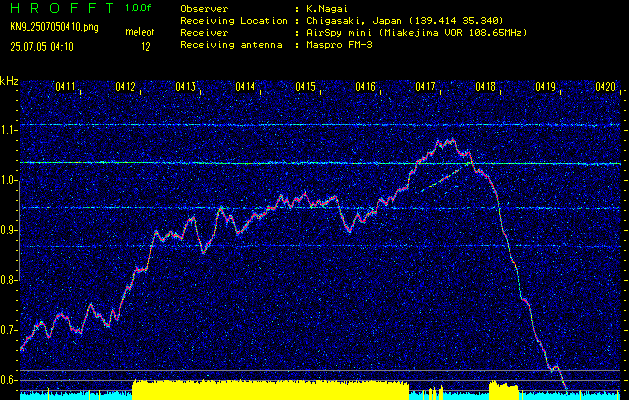Click the 1.0 frequency axis label
The image size is (629, 400).
click(9, 181)
